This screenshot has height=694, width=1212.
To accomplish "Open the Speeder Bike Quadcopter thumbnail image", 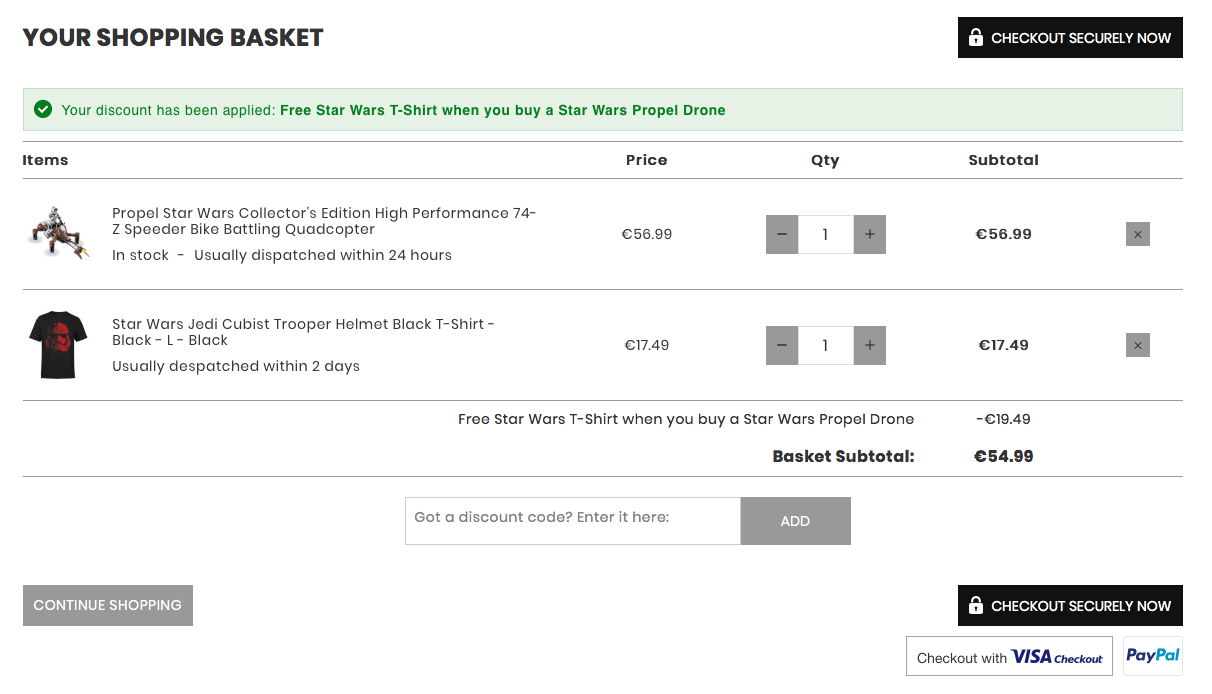I will pos(57,234).
